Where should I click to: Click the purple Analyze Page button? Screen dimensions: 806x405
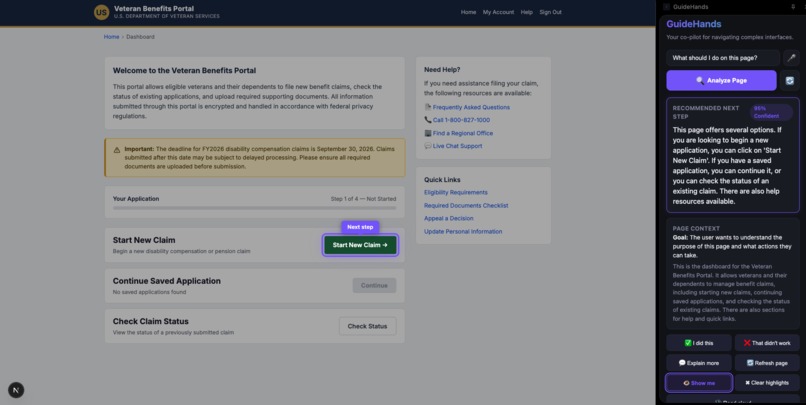click(x=721, y=80)
